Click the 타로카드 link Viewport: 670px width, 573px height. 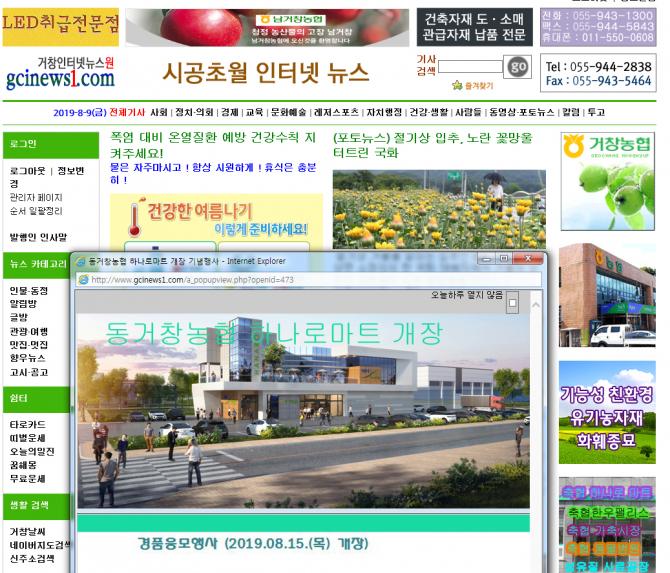coord(27,425)
